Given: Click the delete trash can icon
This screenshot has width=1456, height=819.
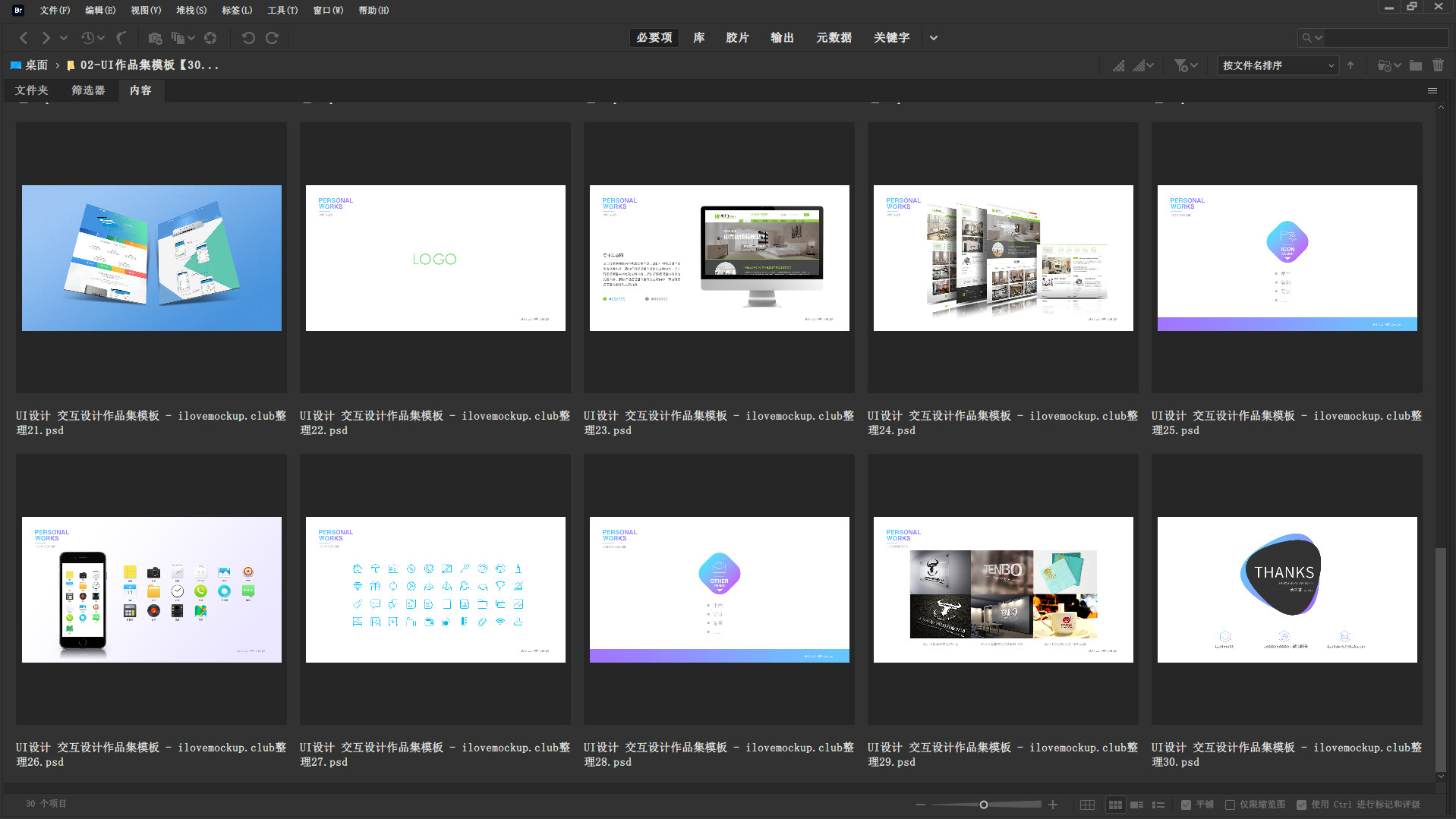Looking at the screenshot, I should click(x=1438, y=66).
